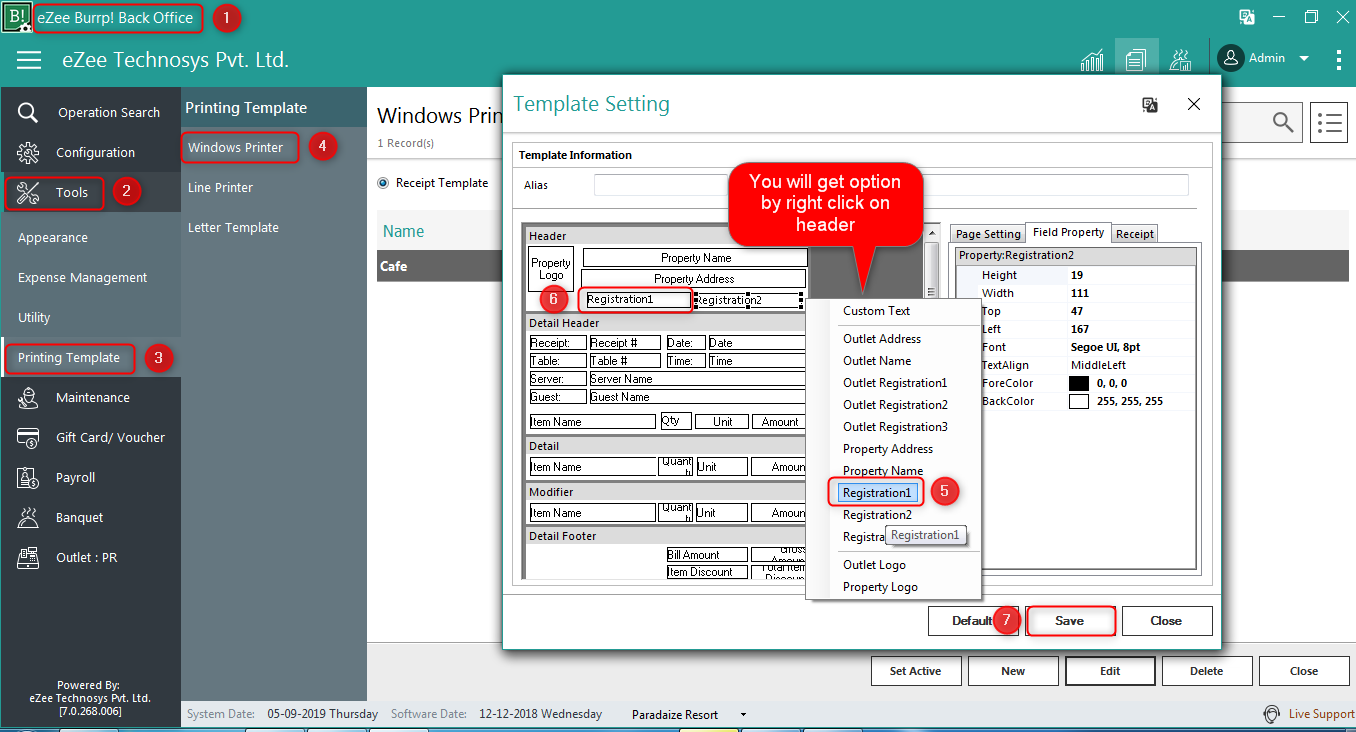This screenshot has height=732, width=1356.
Task: Click the Tools wrench icon
Action: [x=28, y=192]
